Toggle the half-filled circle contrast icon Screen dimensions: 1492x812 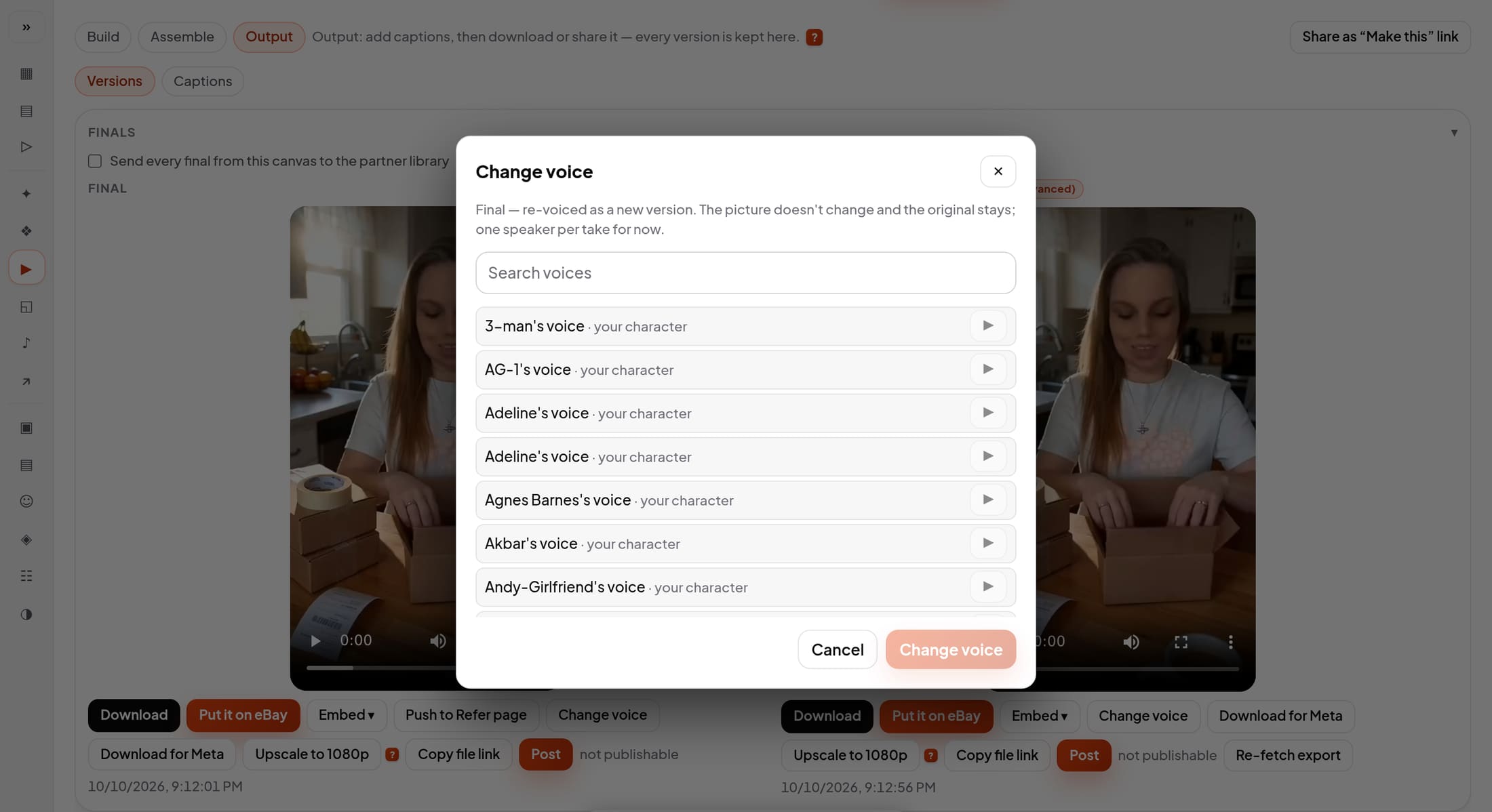tap(26, 614)
